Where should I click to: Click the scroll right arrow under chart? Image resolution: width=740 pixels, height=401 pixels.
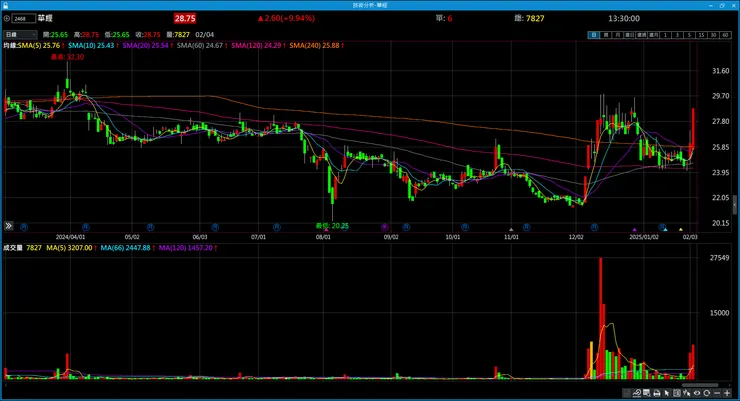click(x=730, y=385)
